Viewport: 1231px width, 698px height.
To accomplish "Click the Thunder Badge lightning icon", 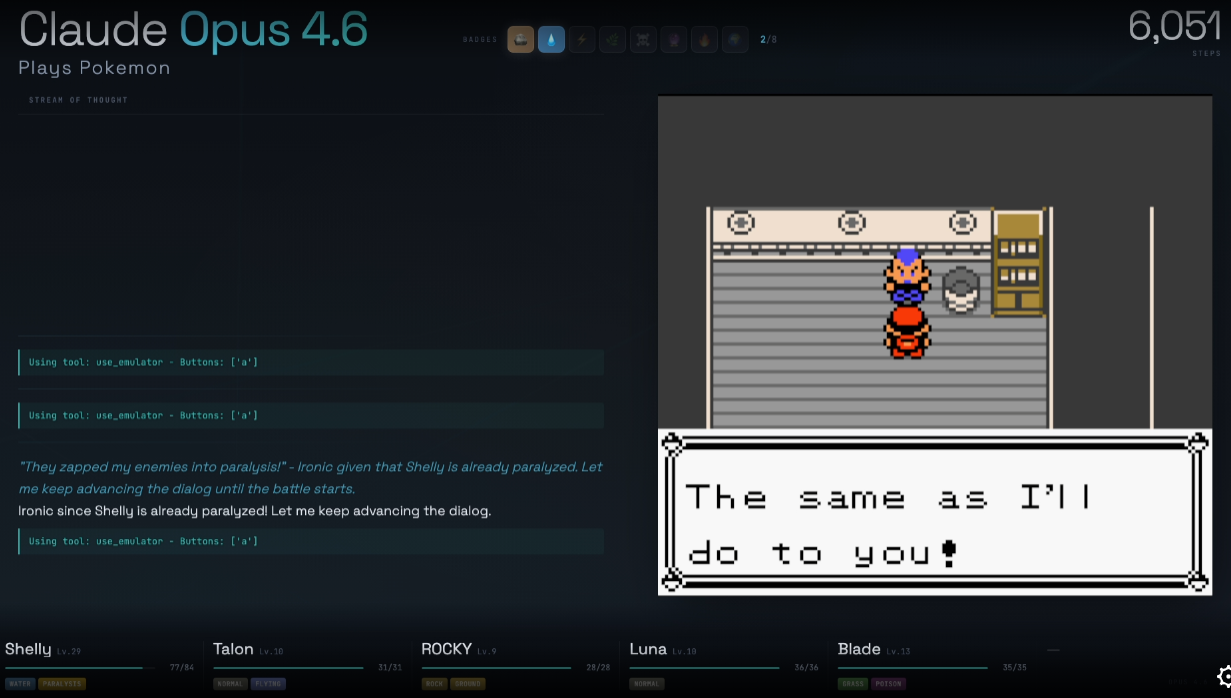I will [582, 40].
